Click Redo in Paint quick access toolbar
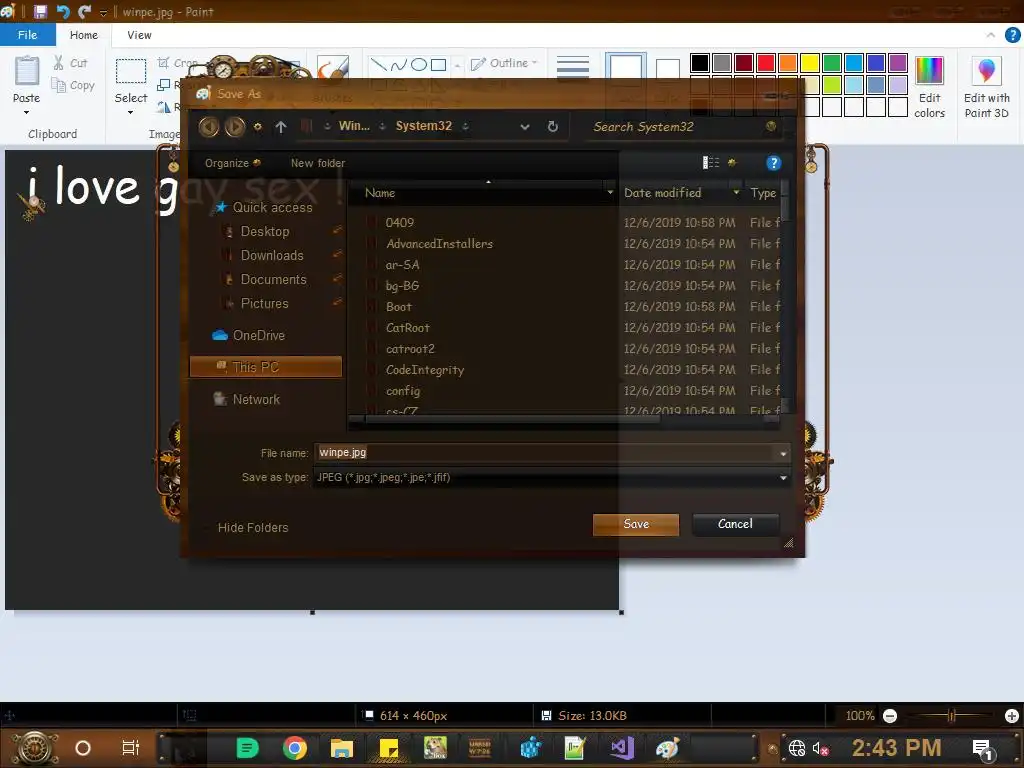The width and height of the screenshot is (1024, 768). 85,11
